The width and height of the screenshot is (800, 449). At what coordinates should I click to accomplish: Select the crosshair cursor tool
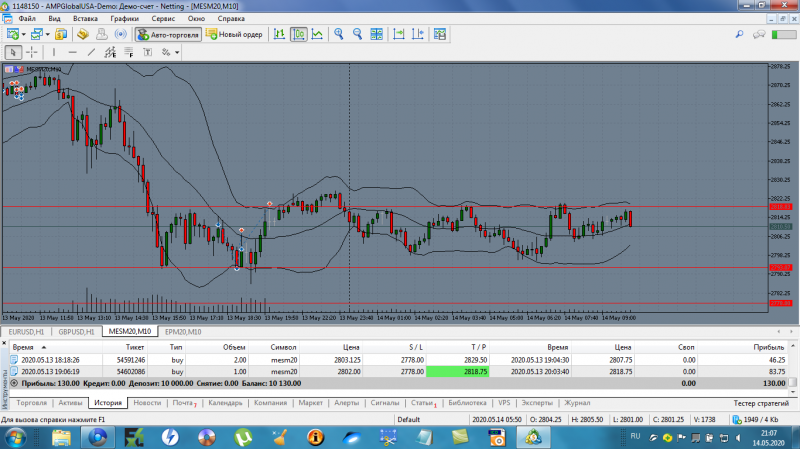click(x=33, y=52)
